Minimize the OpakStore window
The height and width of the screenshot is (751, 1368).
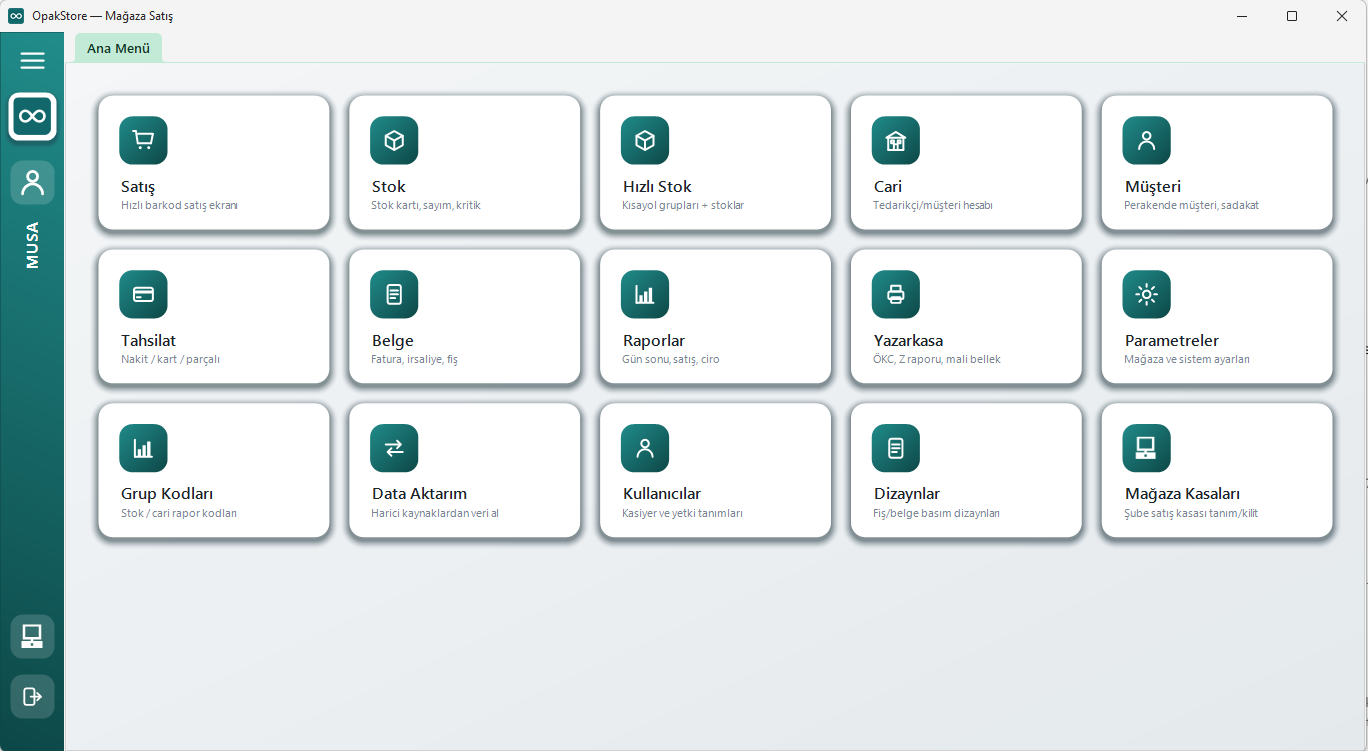tap(1242, 16)
